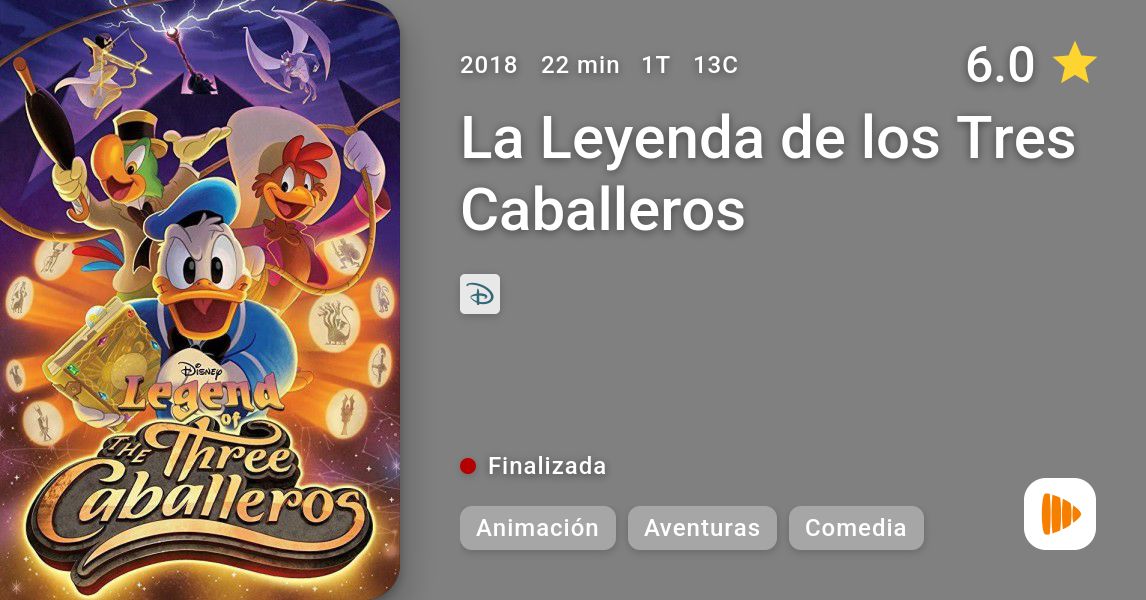Click the 6.0 rating score

point(1000,64)
